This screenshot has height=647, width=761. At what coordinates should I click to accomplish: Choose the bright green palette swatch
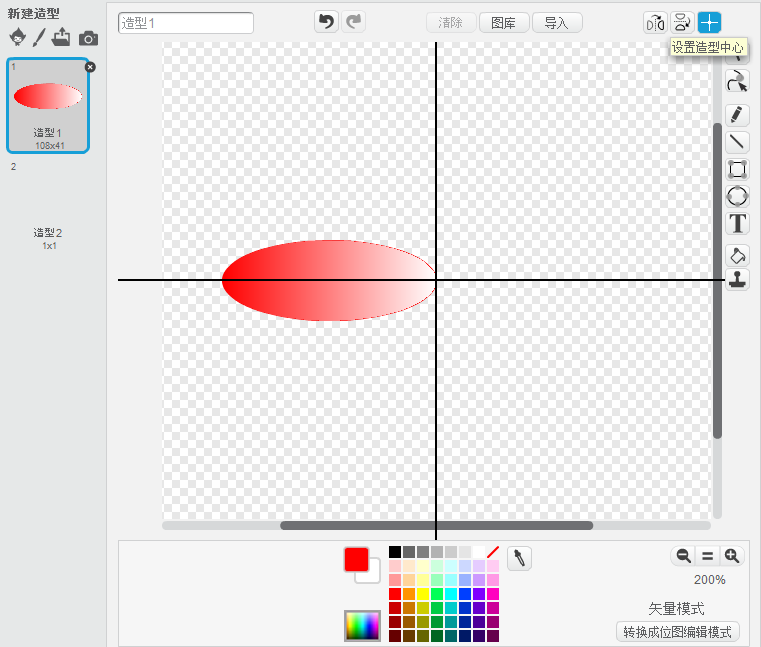point(437,594)
